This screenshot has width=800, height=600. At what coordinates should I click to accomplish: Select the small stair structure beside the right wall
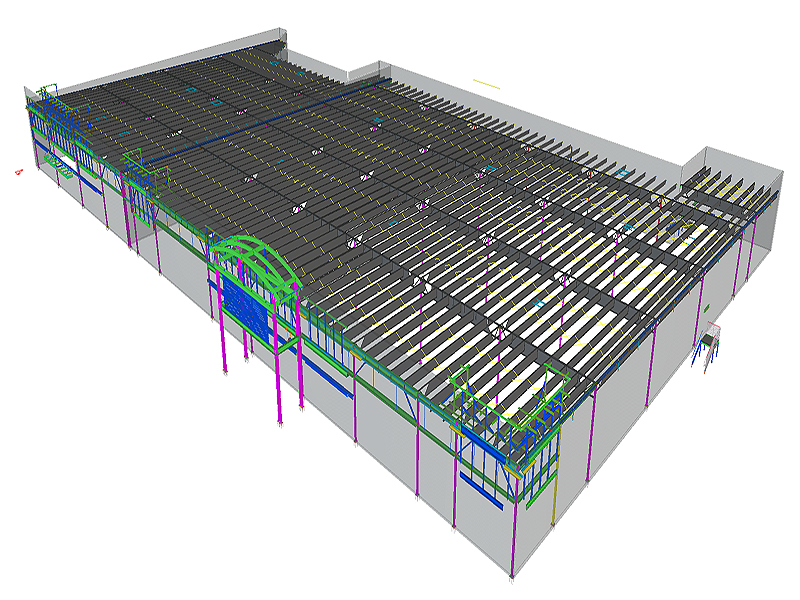point(710,346)
